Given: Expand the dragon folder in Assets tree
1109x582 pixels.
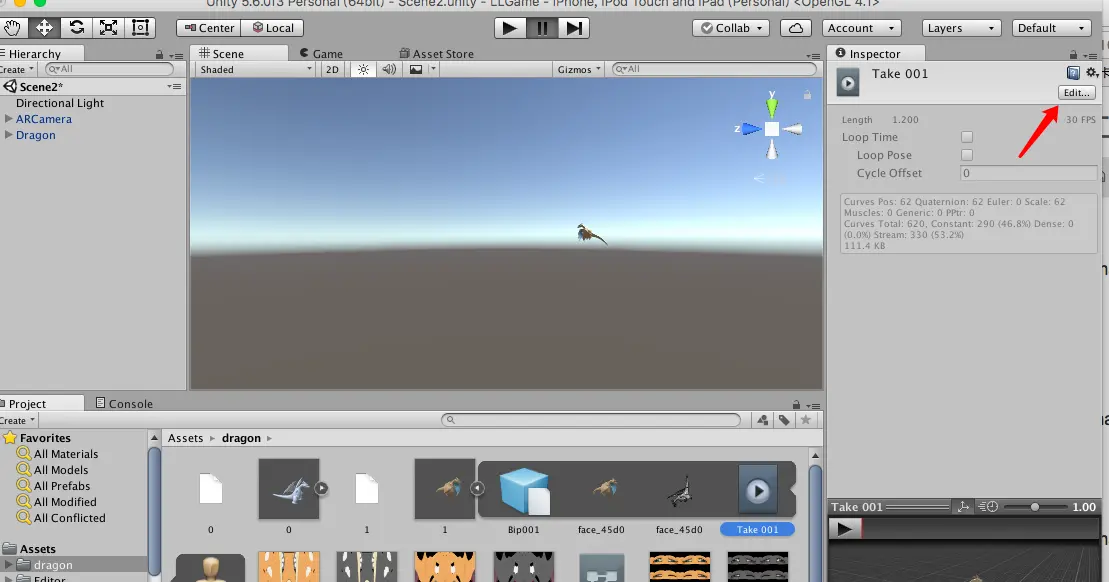Looking at the screenshot, I should [8, 564].
